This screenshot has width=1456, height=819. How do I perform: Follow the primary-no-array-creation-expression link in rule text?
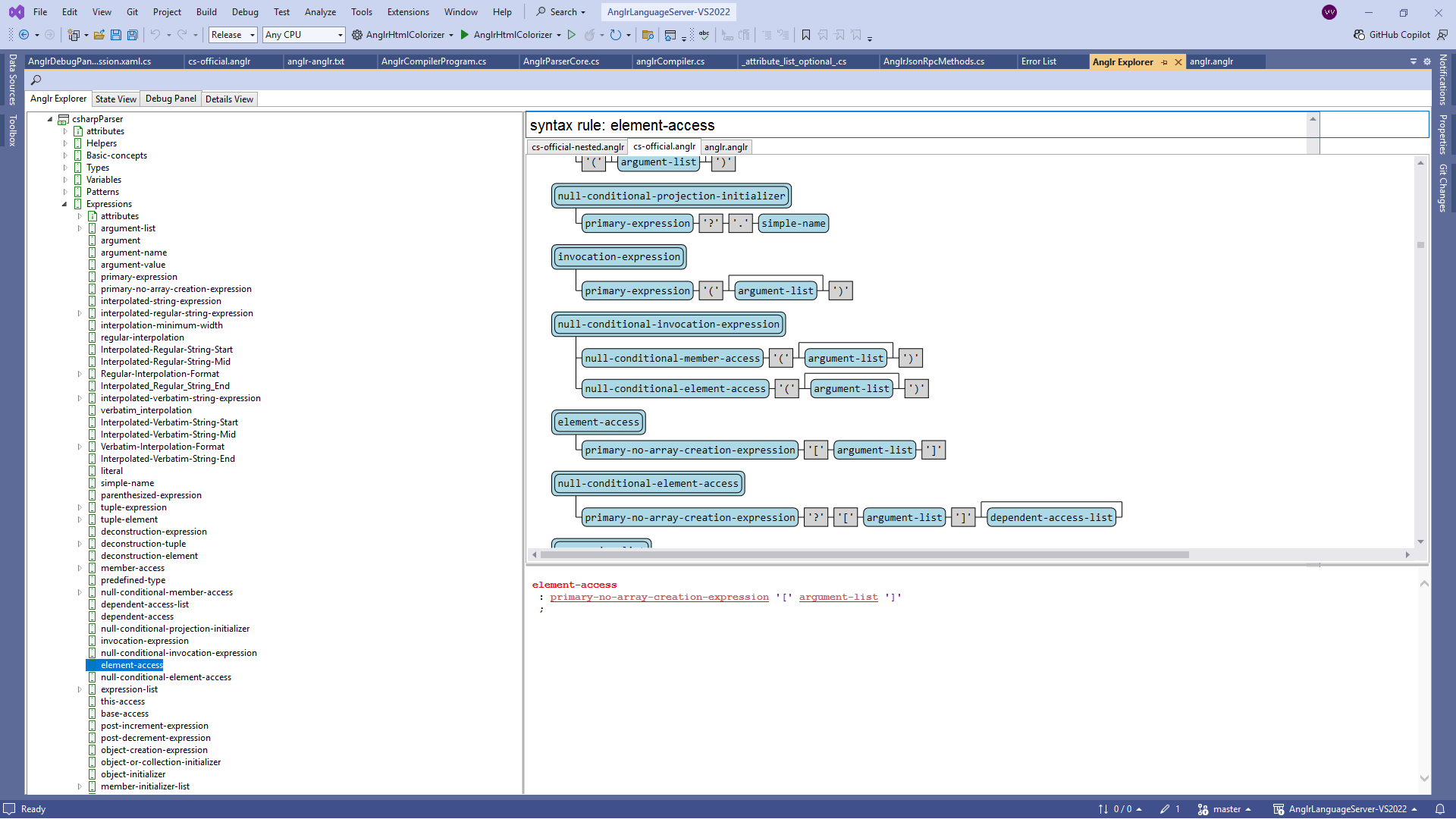[659, 598]
